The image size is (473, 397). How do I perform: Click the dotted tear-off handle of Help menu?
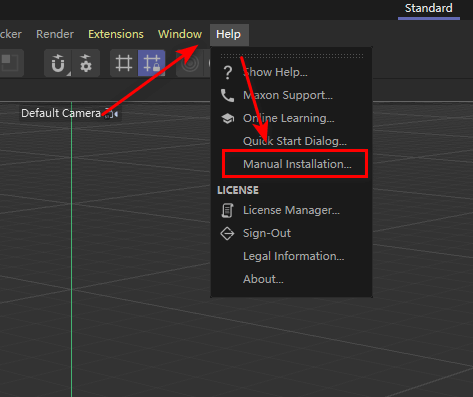tap(292, 56)
